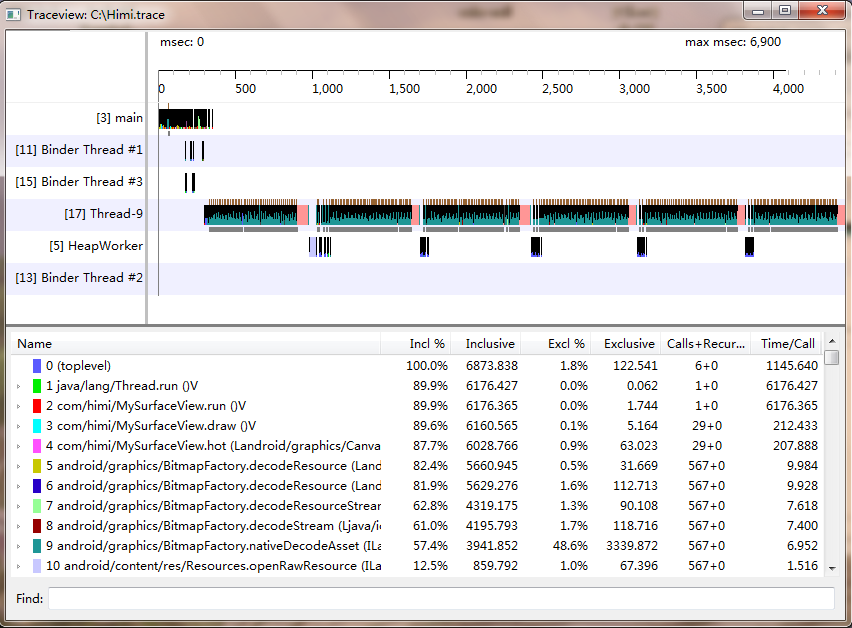The height and width of the screenshot is (628, 852).
Task: Sort by the Exclusive column header
Action: pos(628,344)
